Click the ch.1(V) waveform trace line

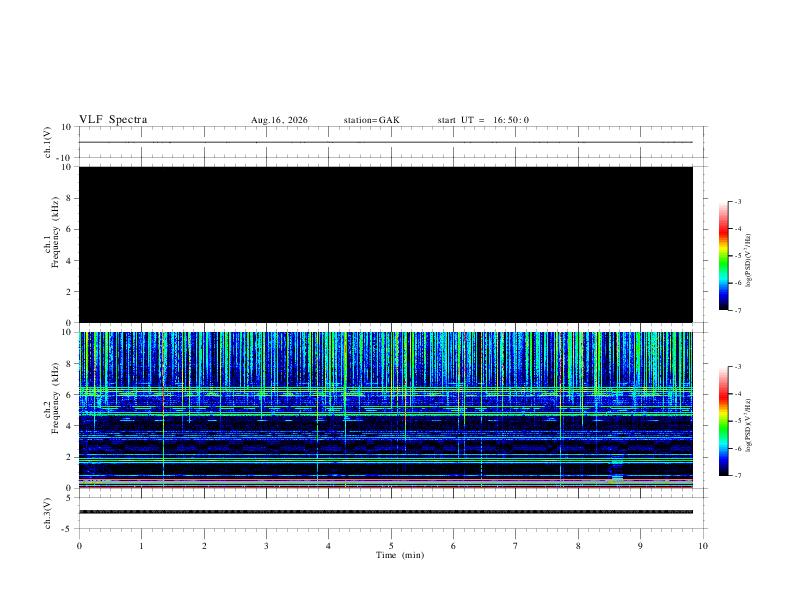pyautogui.click(x=386, y=142)
